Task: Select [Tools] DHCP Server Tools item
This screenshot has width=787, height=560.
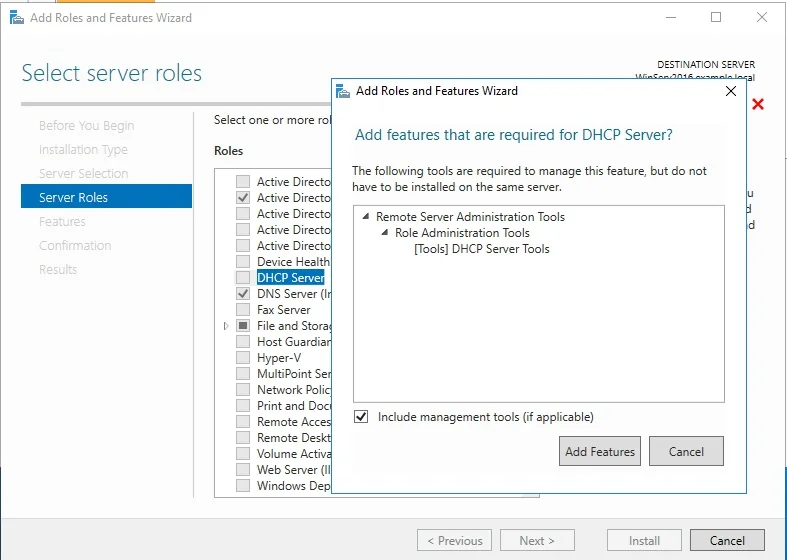Action: tap(481, 249)
